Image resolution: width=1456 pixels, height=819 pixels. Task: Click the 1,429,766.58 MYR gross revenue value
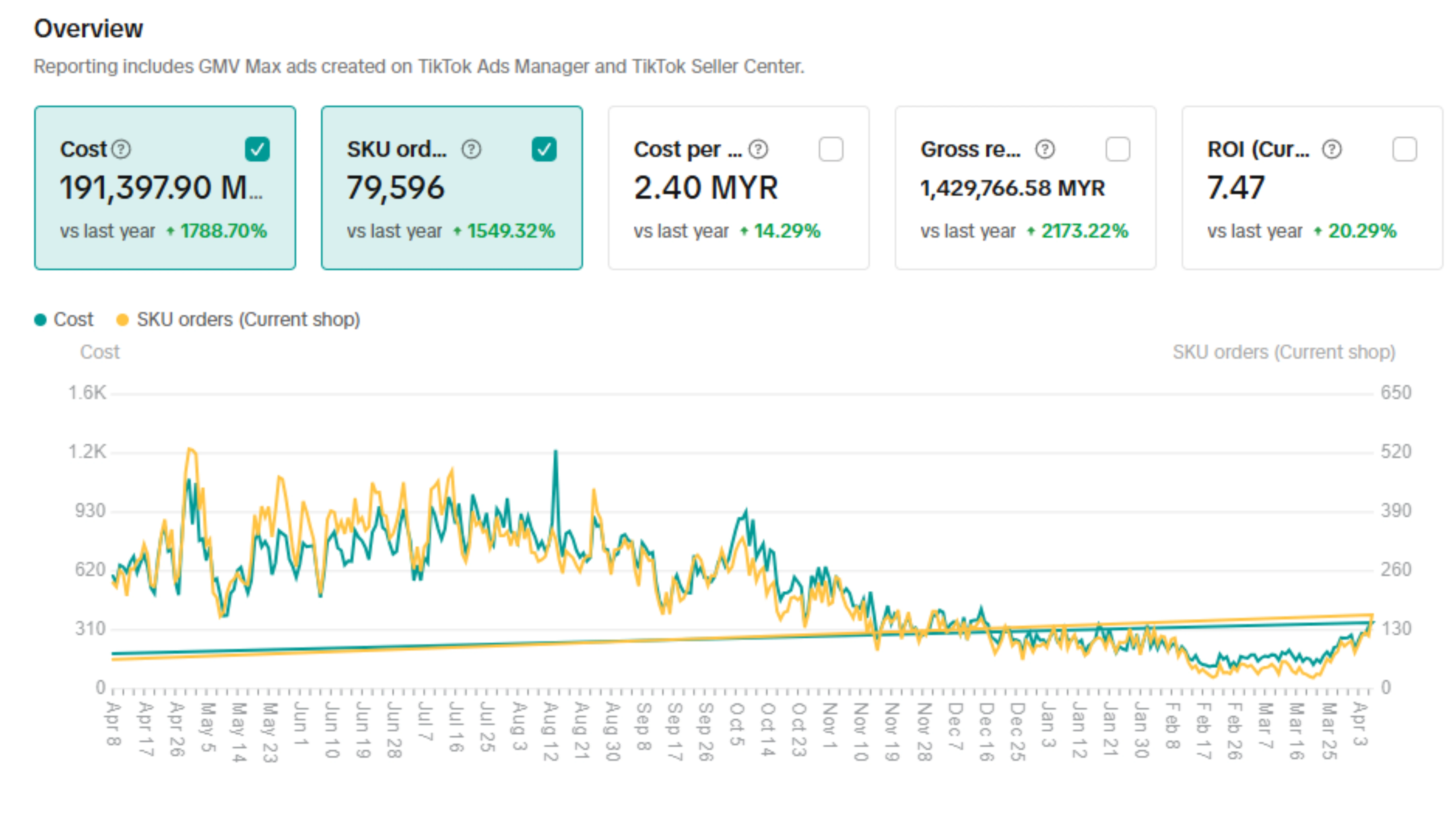click(1012, 188)
